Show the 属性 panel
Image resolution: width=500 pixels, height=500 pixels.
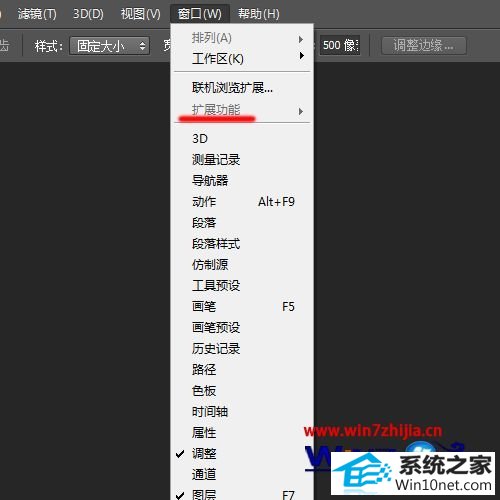click(242, 433)
